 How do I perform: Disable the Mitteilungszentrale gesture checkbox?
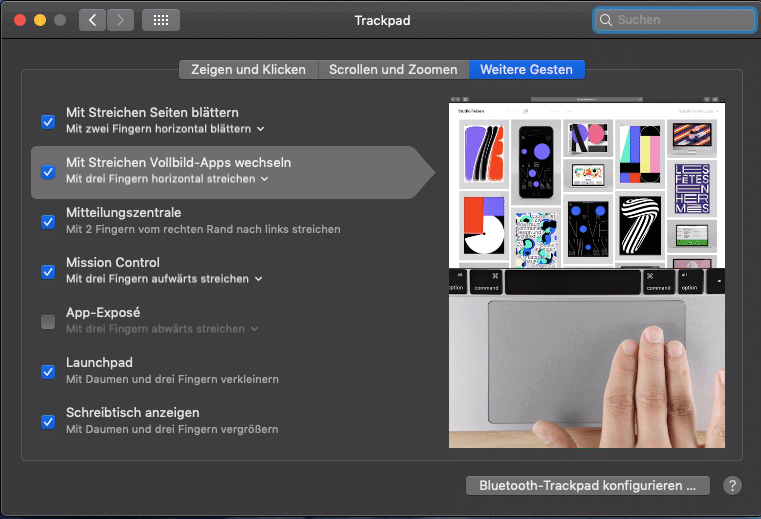(48, 221)
